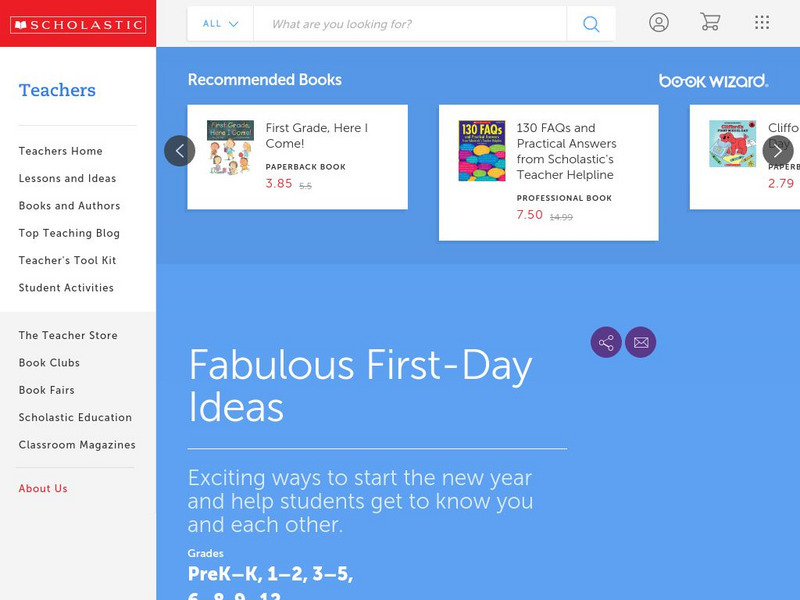Open the About Us page
The height and width of the screenshot is (600, 800).
[x=42, y=488]
